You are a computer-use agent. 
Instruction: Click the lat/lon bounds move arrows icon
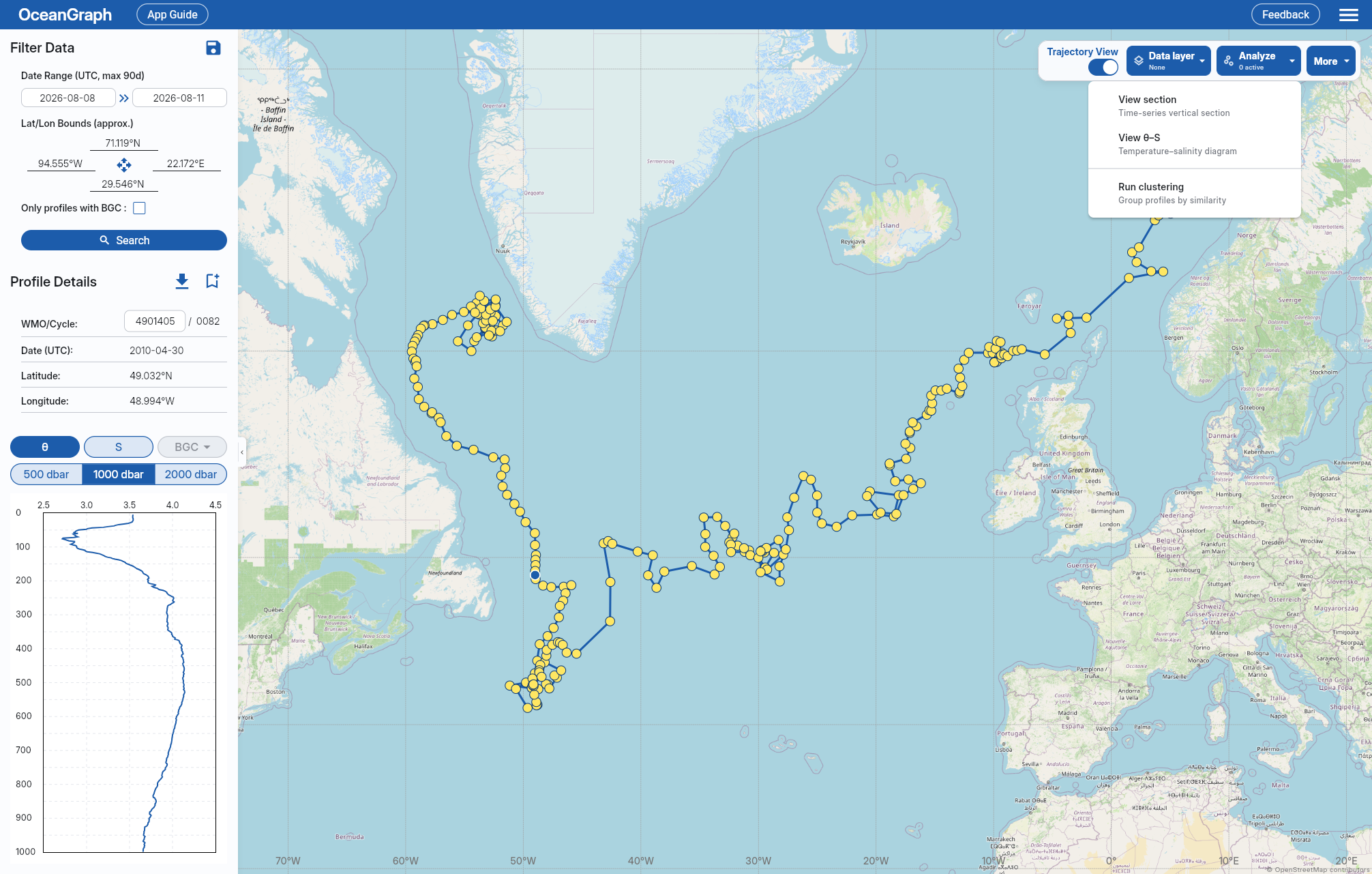[x=124, y=164]
